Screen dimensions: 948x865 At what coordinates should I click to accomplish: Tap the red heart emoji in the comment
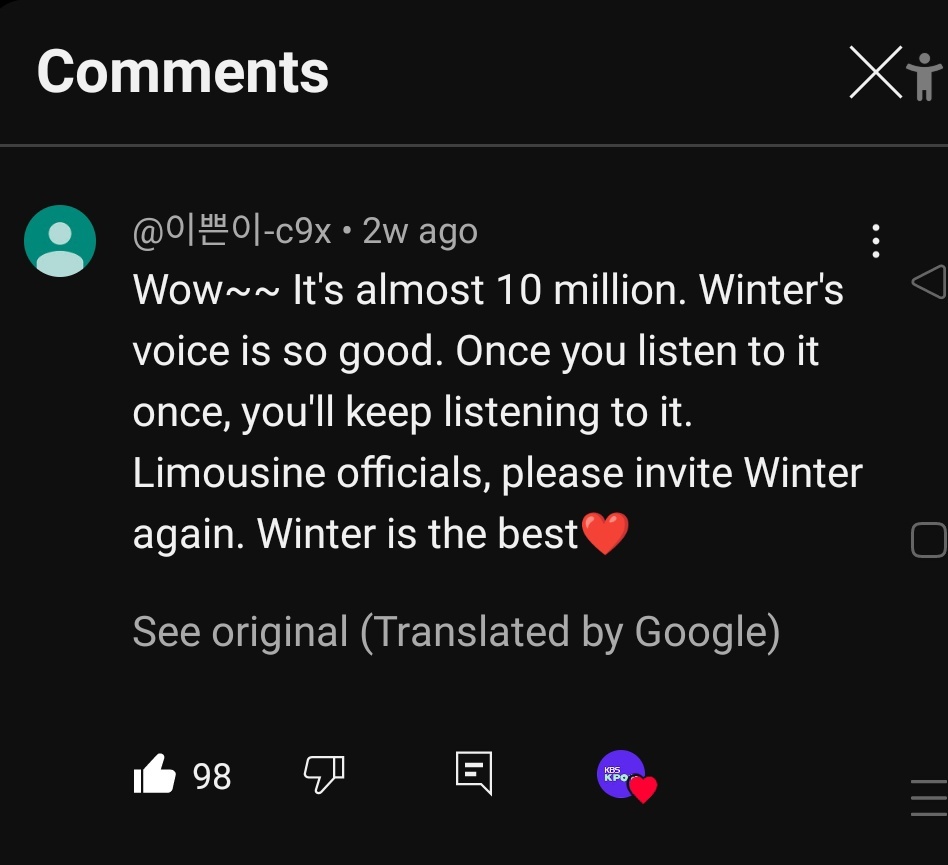pos(605,533)
